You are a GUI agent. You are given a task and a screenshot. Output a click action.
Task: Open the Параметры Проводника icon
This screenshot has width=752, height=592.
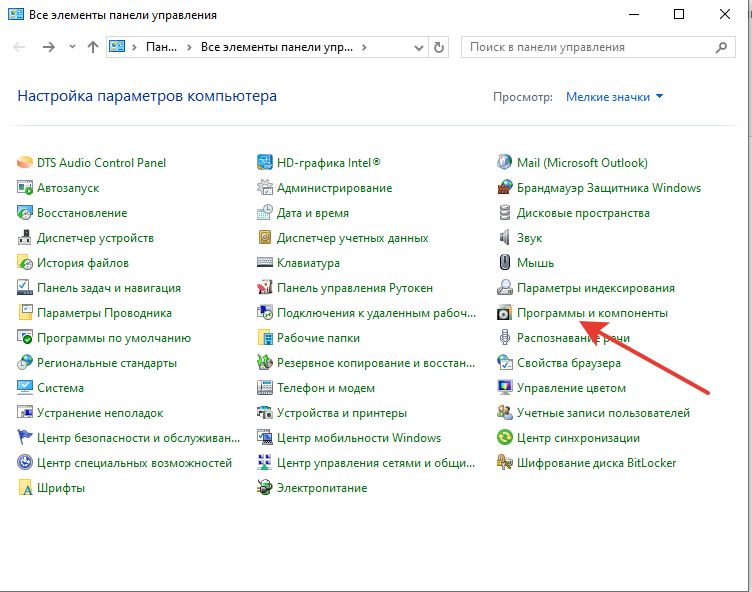click(x=24, y=312)
